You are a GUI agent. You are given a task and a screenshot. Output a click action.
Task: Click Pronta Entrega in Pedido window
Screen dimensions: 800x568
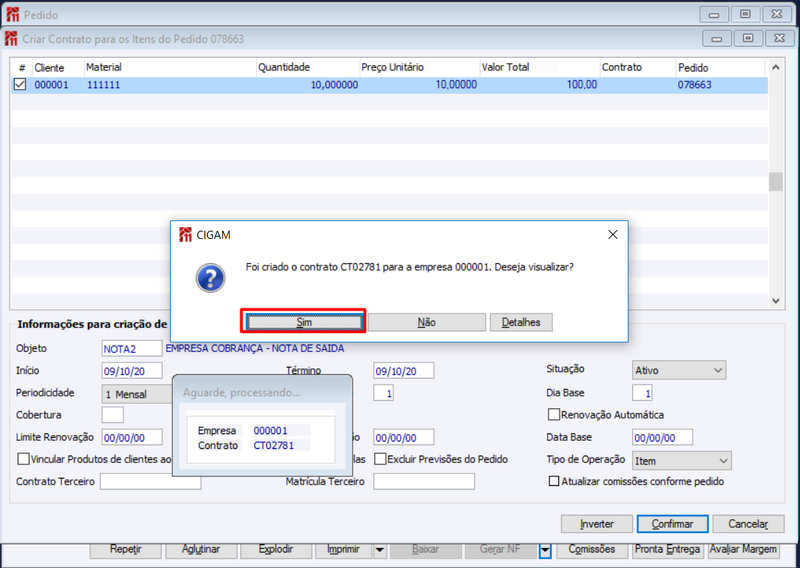tap(667, 550)
